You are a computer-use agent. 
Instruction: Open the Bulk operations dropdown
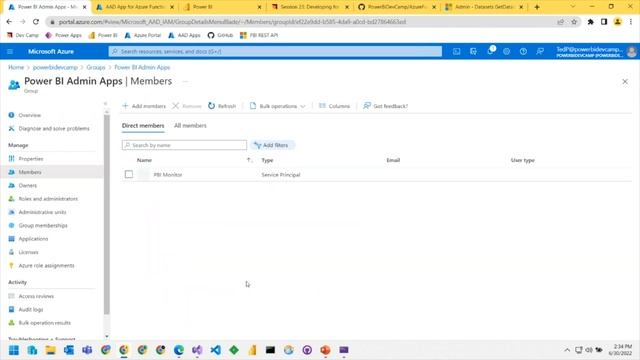278,106
